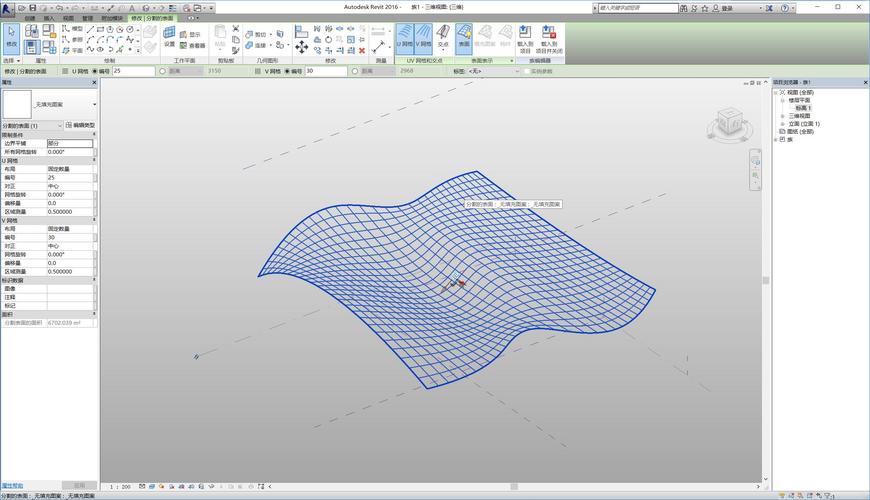The width and height of the screenshot is (870, 500).
Task: Click the 编辑类型 edit type button
Action: [x=81, y=126]
